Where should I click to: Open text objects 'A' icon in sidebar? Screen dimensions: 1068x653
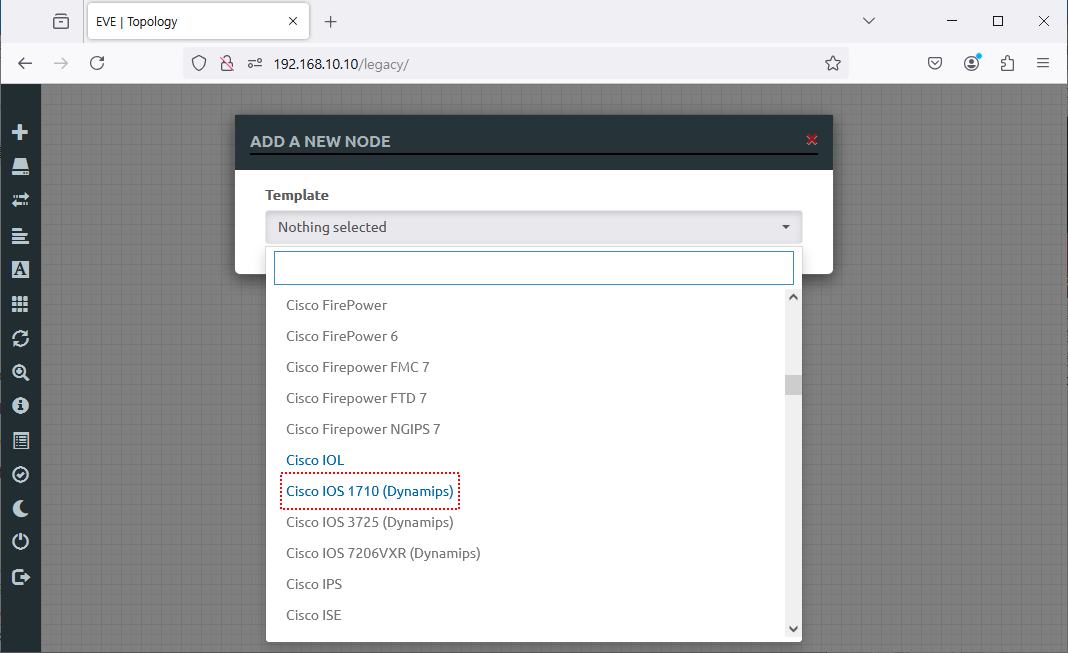tap(20, 270)
